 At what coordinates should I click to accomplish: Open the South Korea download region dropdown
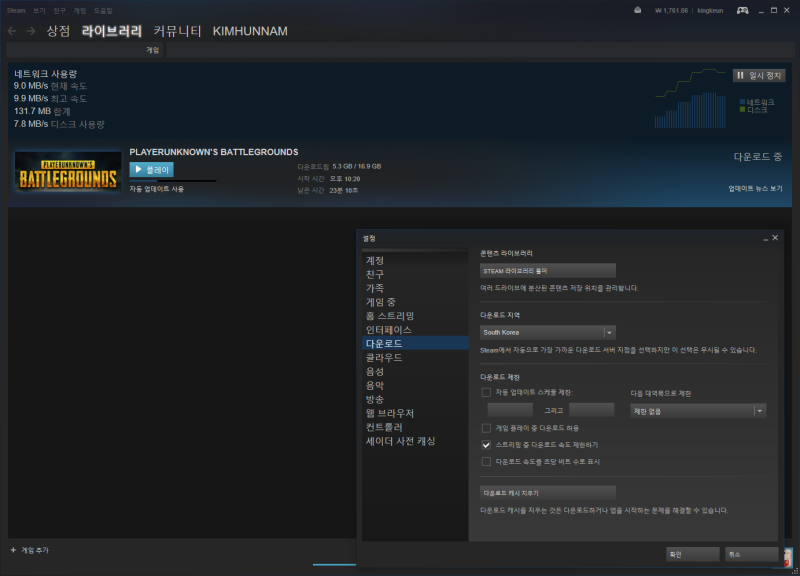(547, 332)
